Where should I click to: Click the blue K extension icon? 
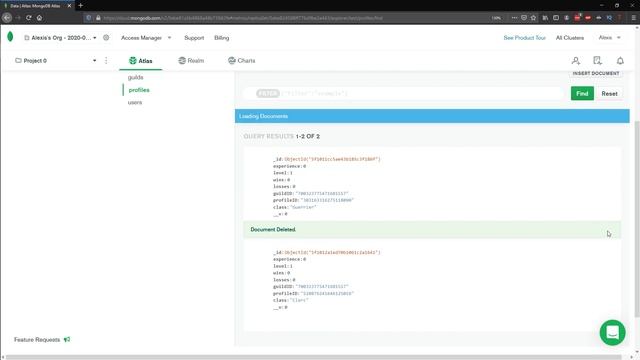click(x=609, y=18)
